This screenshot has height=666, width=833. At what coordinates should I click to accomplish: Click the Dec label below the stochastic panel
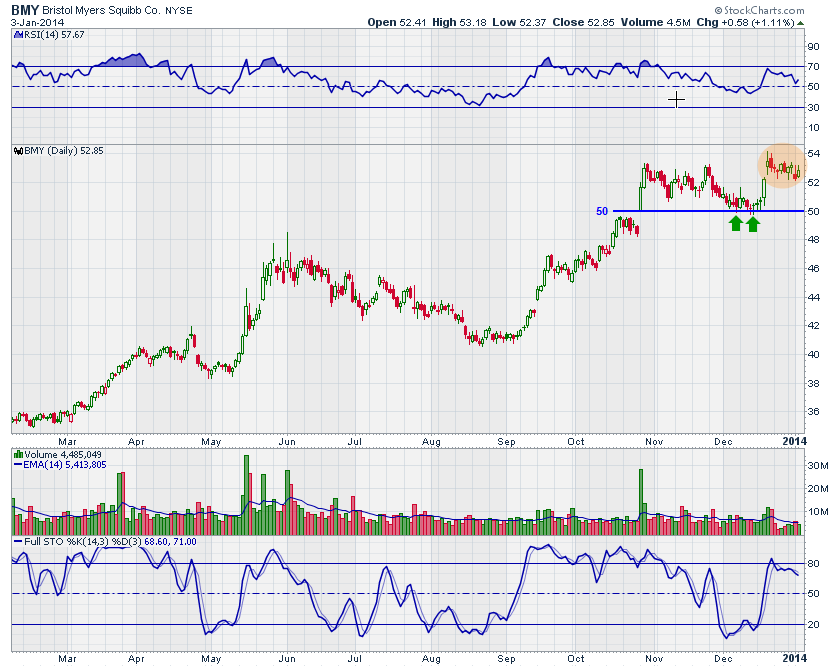click(x=723, y=659)
